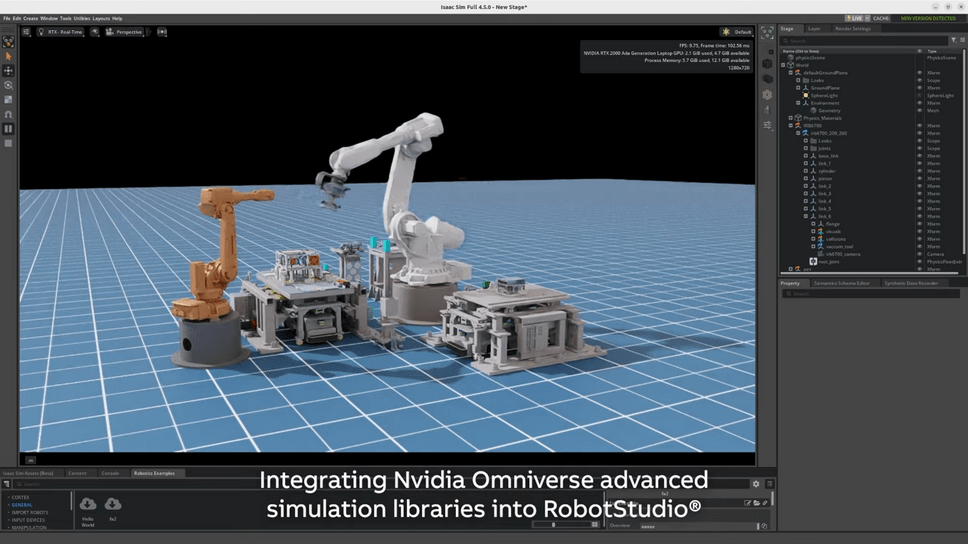This screenshot has width=968, height=544.
Task: Click the dark cube icon in side toolbar
Action: pyautogui.click(x=767, y=64)
